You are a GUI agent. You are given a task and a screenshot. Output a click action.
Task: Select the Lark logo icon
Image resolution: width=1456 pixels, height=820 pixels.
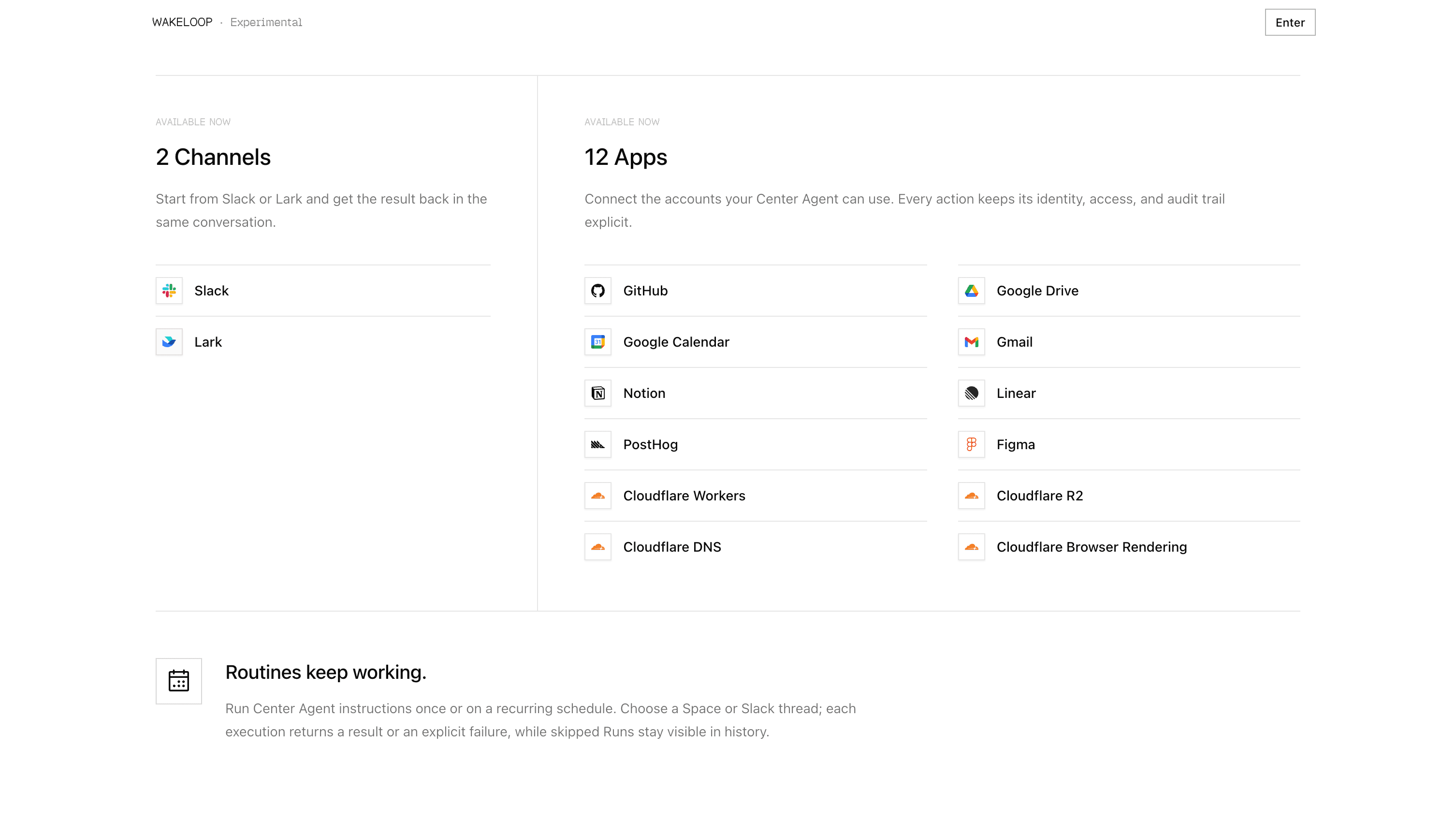coord(169,342)
